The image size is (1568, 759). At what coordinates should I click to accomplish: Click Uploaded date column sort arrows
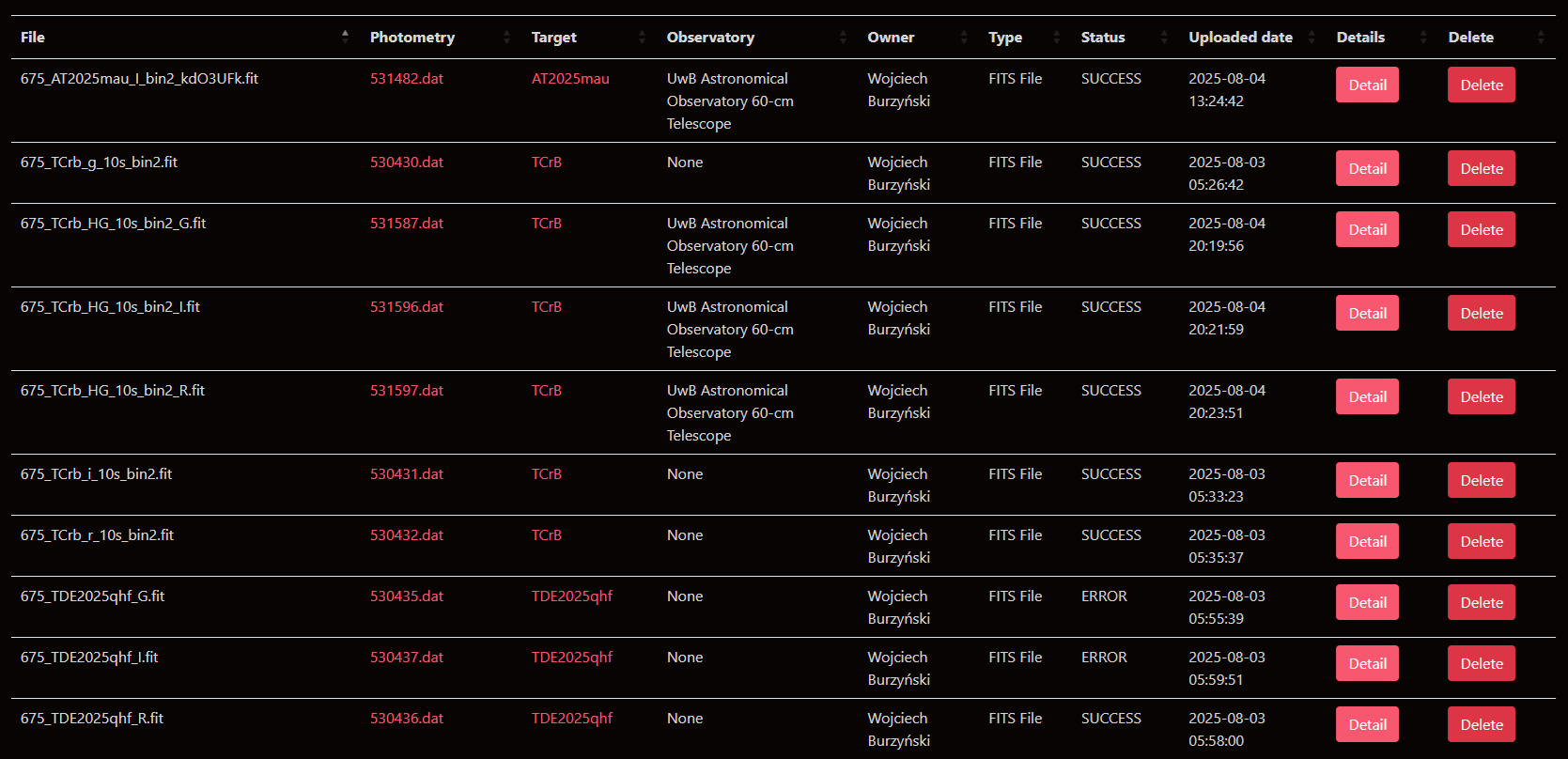(1312, 37)
